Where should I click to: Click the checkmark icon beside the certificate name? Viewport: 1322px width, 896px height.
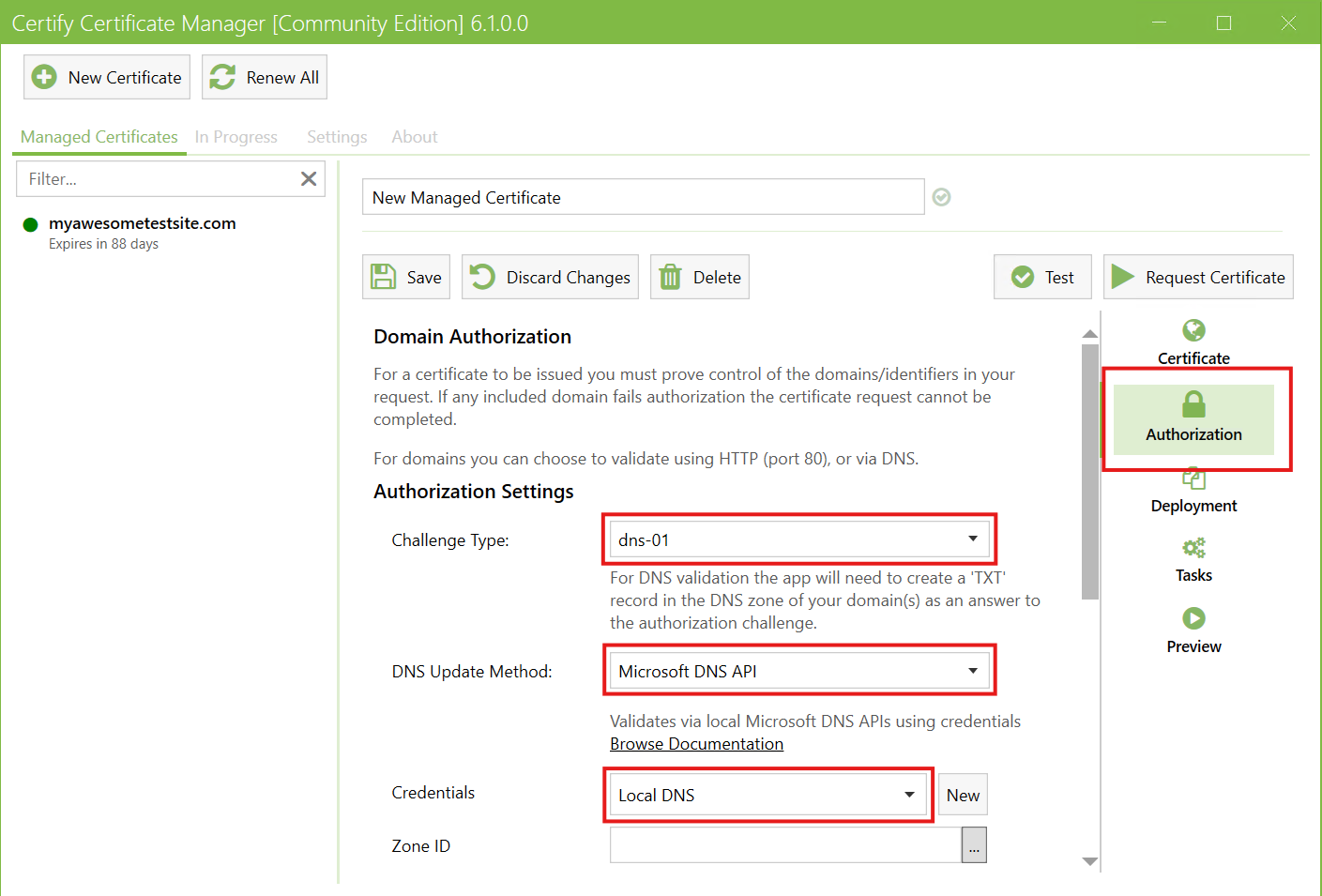tap(942, 197)
